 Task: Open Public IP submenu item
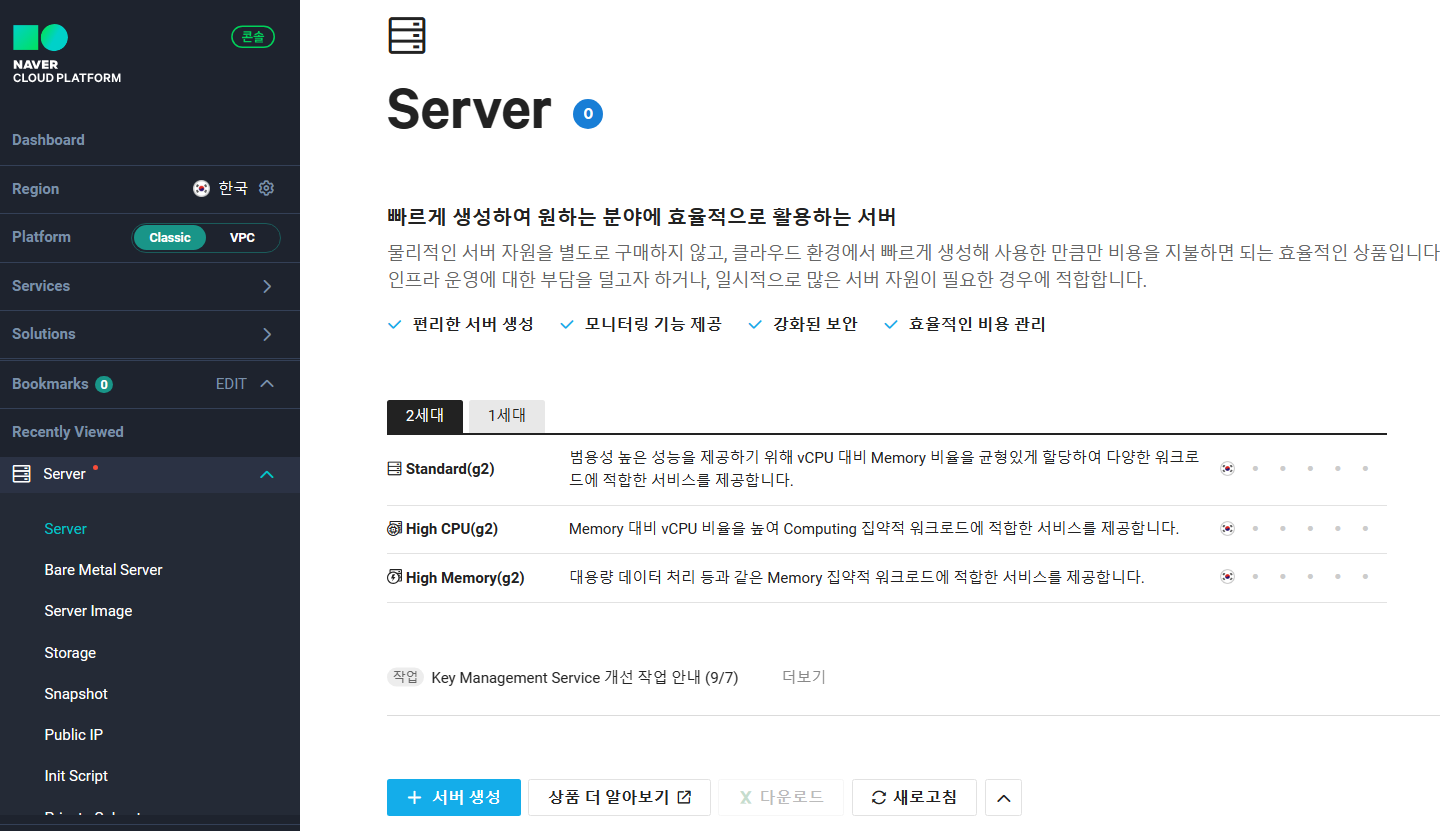(74, 735)
